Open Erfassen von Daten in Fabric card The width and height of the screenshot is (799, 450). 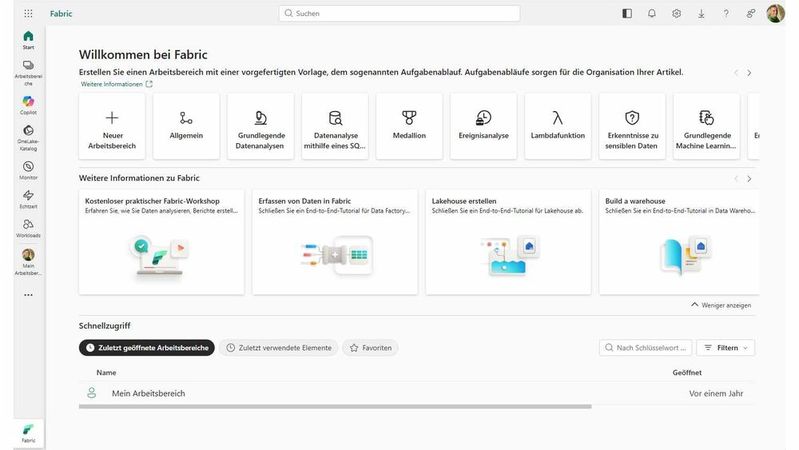pyautogui.click(x=335, y=242)
